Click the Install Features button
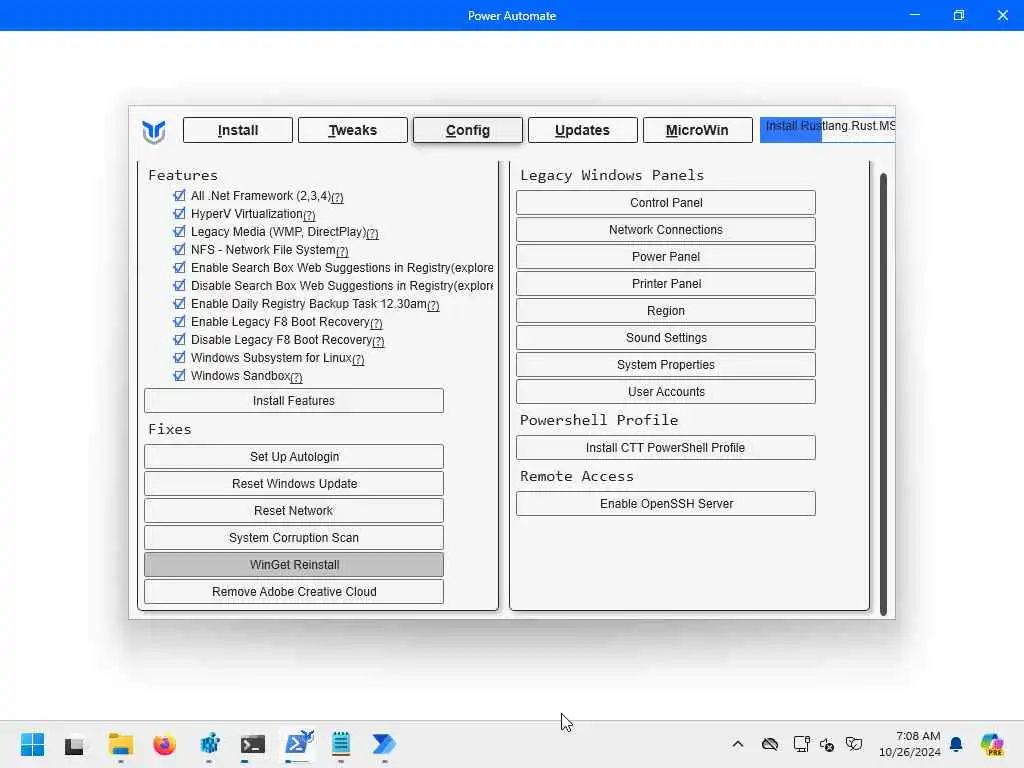Viewport: 1024px width, 768px height. click(x=294, y=400)
